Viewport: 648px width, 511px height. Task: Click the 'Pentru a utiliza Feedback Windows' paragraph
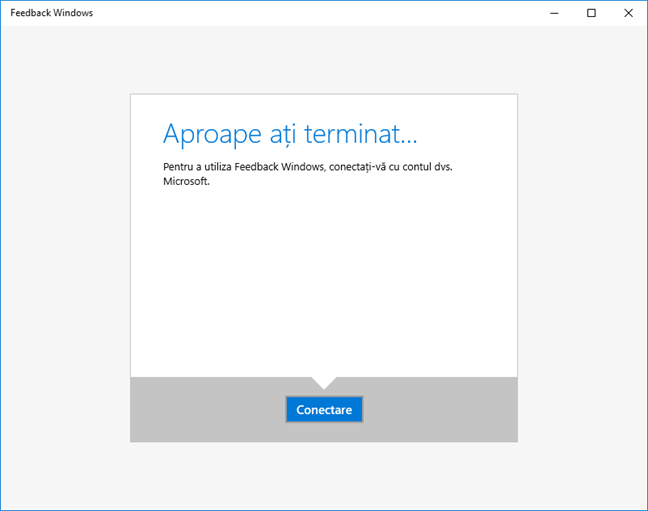pos(307,174)
